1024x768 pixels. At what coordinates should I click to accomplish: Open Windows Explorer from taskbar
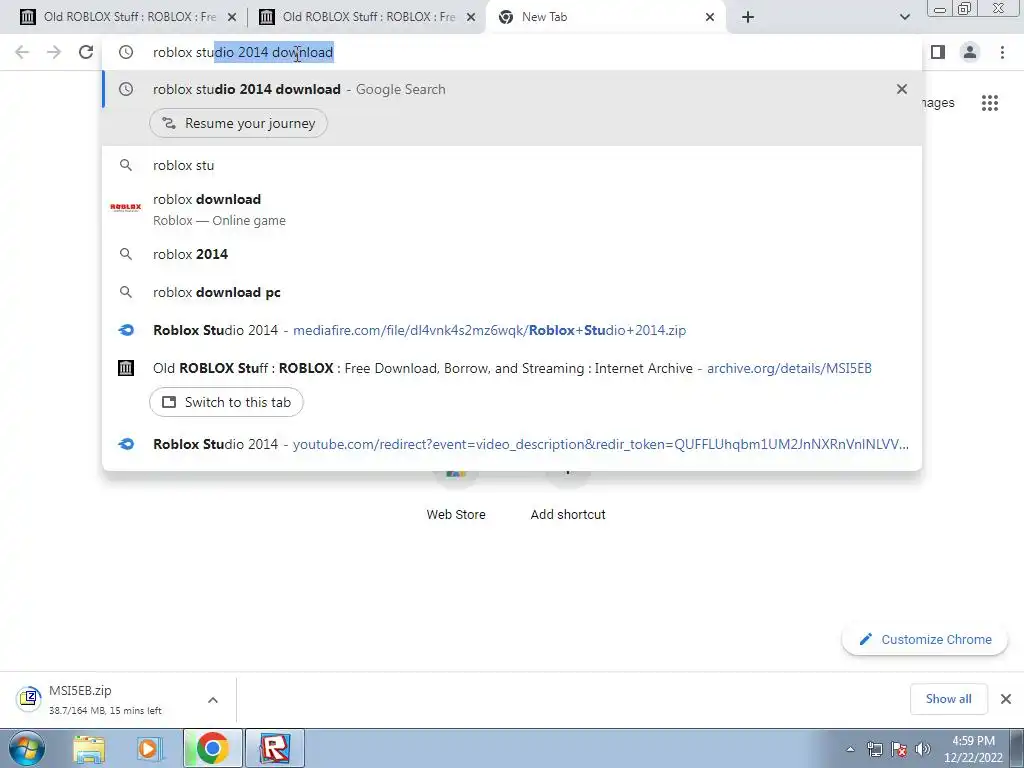pos(89,748)
